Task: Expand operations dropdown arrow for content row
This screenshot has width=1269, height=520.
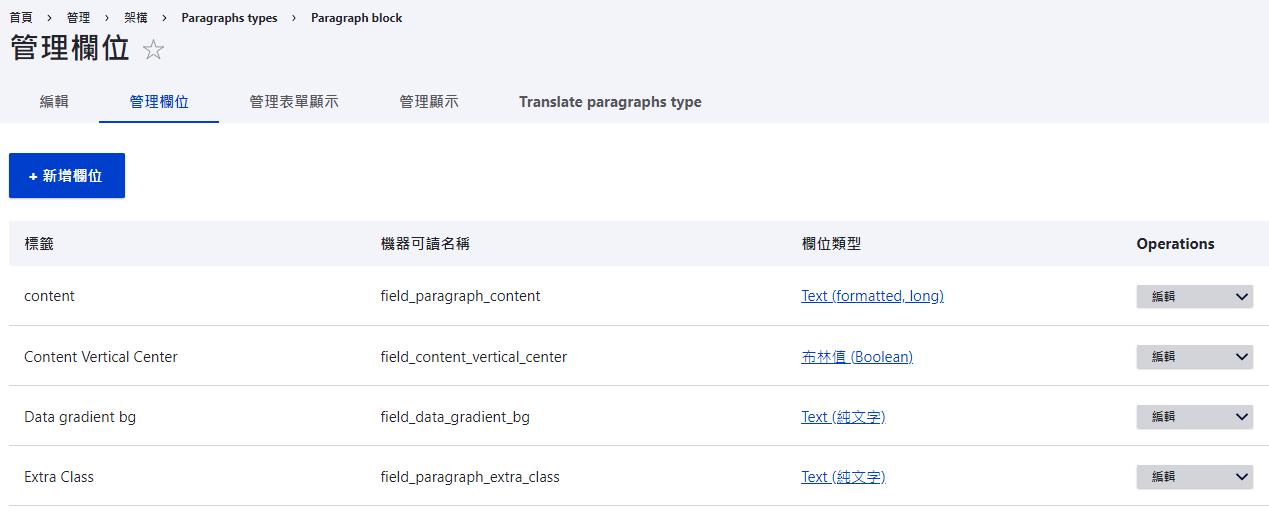Action: [1242, 297]
